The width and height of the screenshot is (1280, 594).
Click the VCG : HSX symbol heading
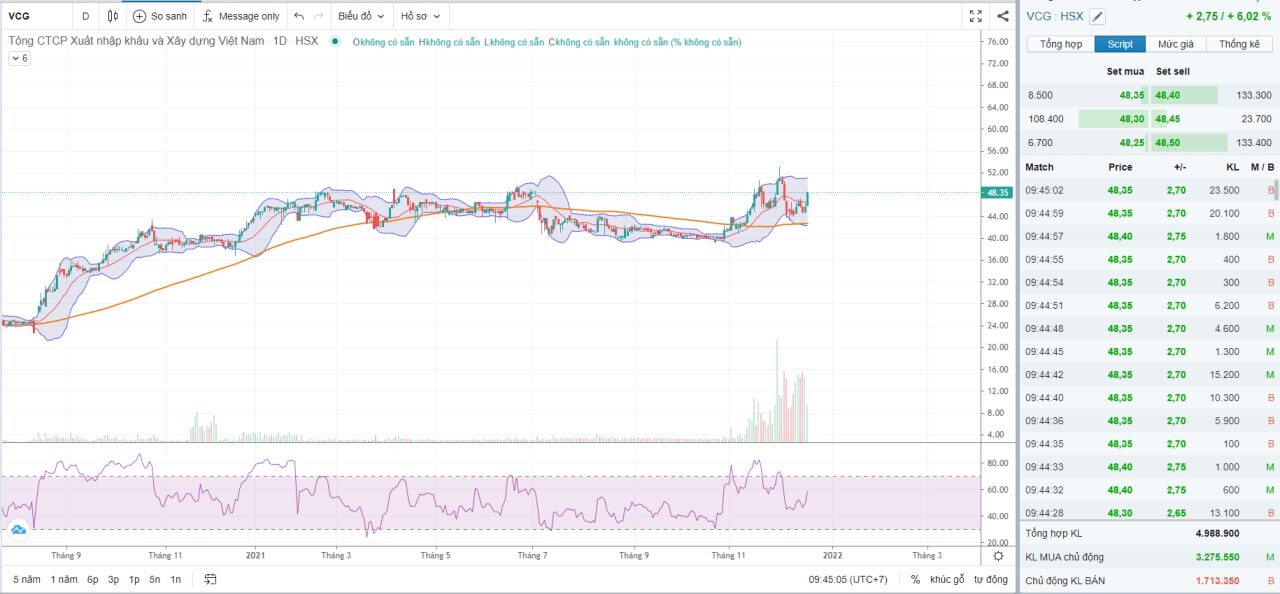[1055, 16]
